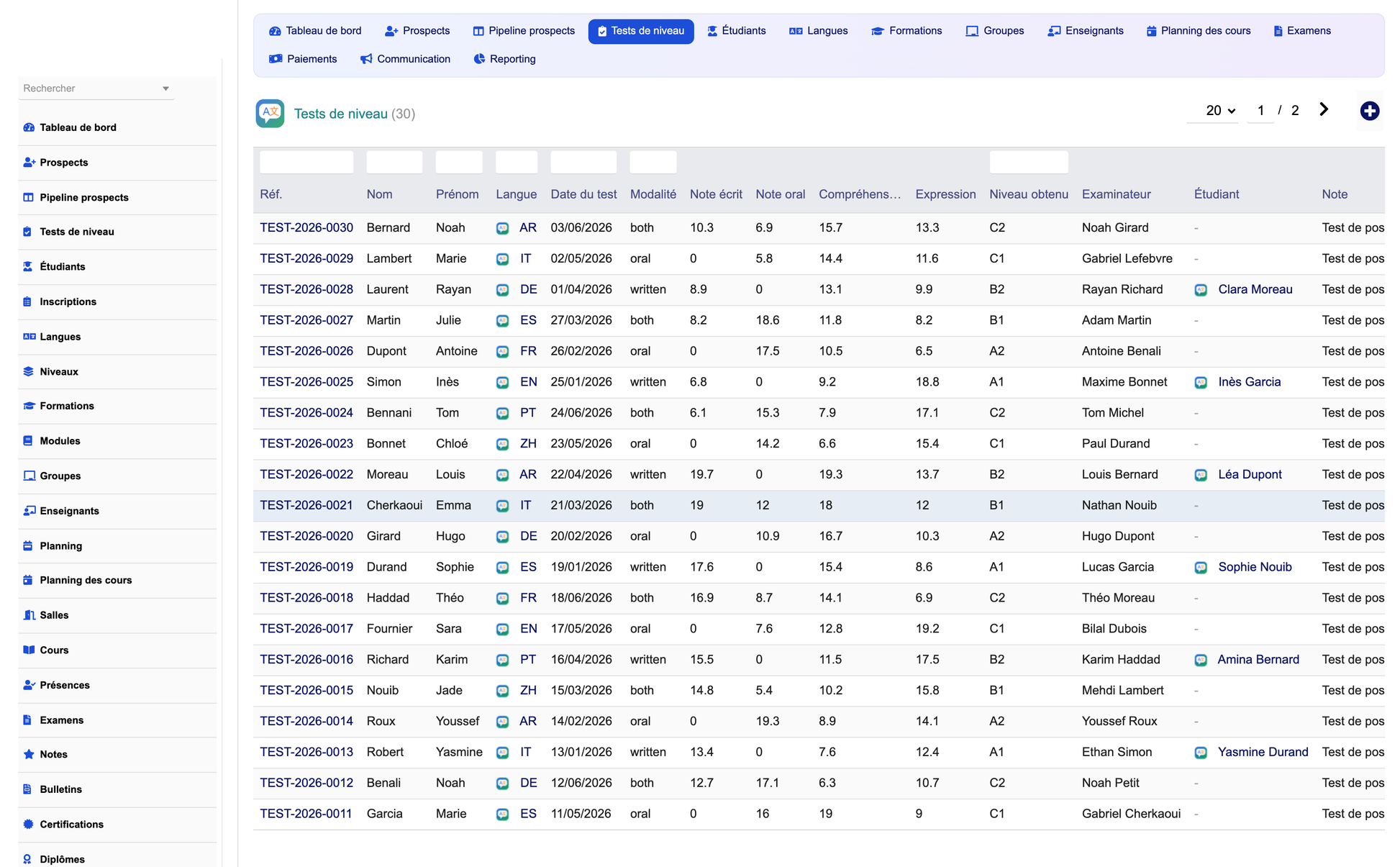The width and height of the screenshot is (1400, 867).
Task: Open the Groupes tab in top bar
Action: click(x=996, y=31)
